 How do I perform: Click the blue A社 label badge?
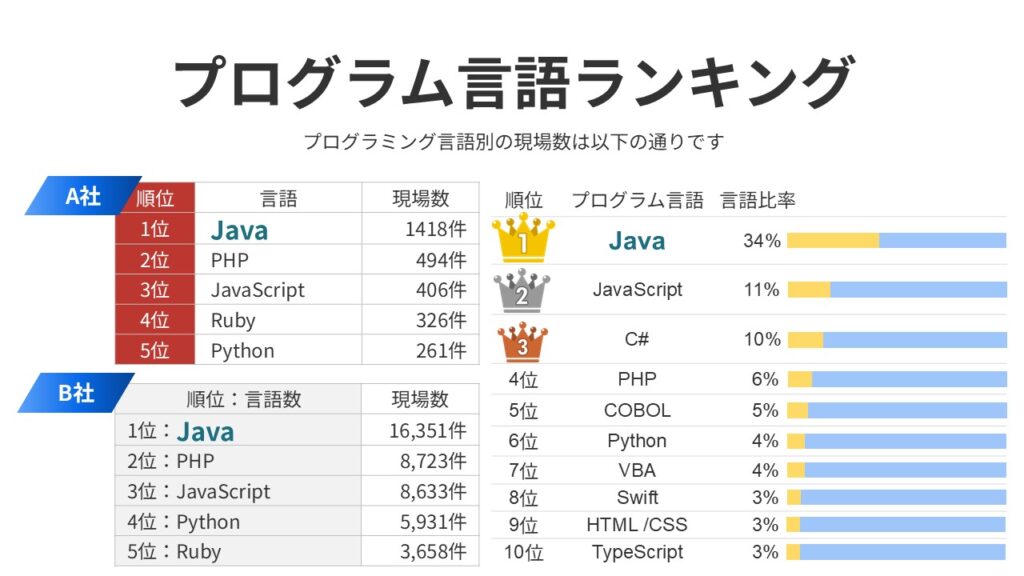(80, 196)
